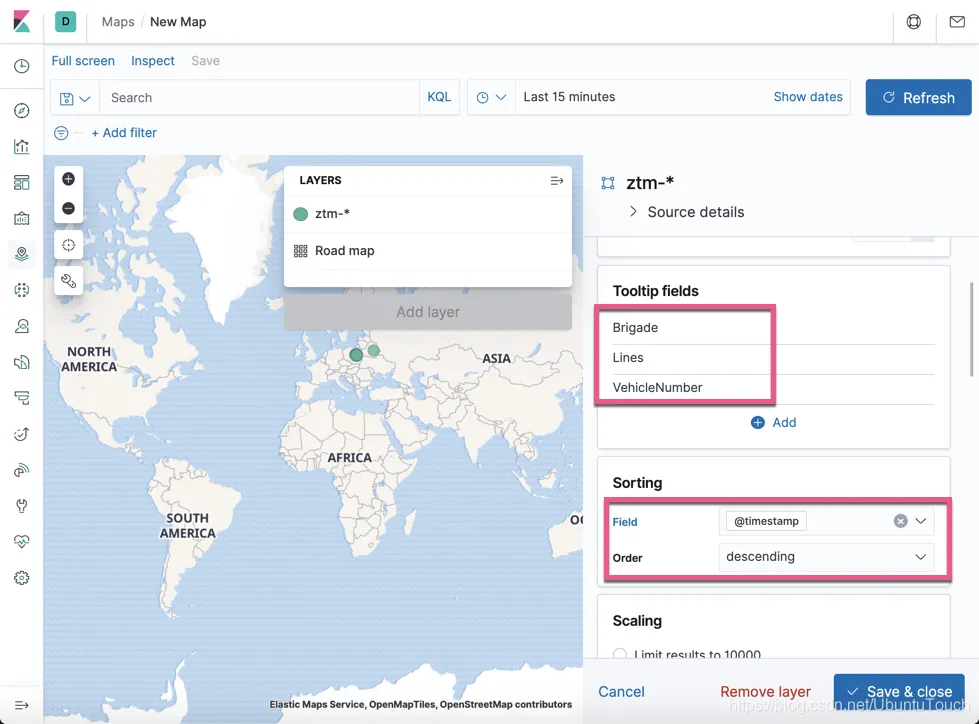Image resolution: width=979 pixels, height=724 pixels.
Task: Open the sidebar icon below Machine Learning
Action: pos(22,326)
